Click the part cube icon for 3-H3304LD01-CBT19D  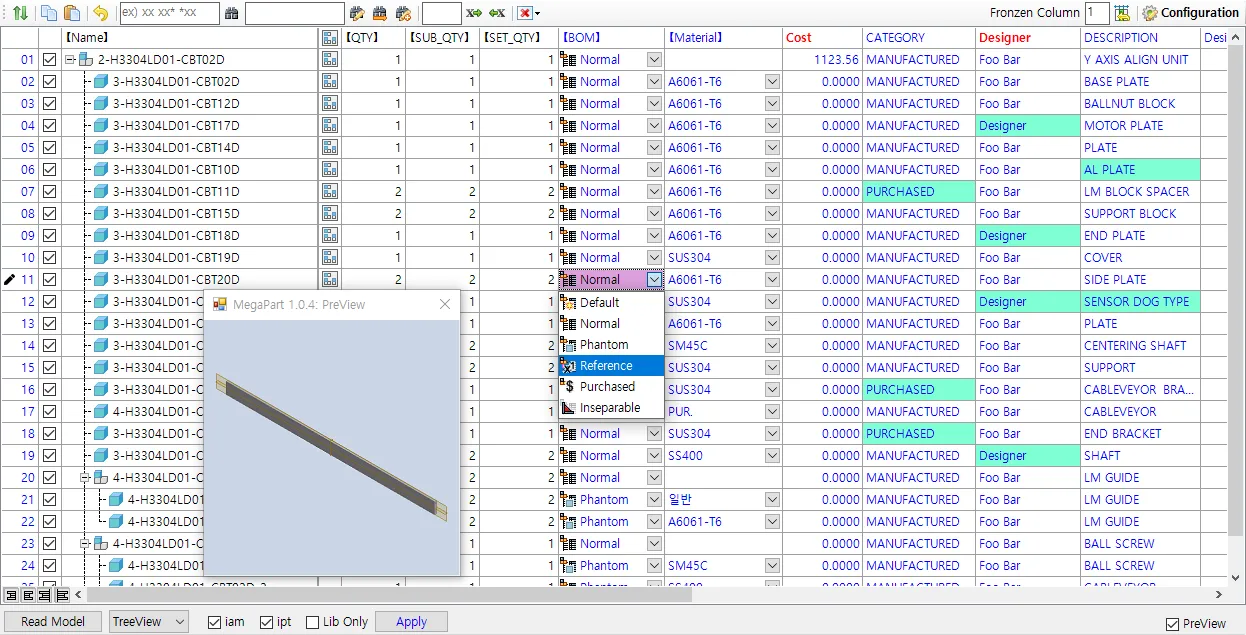(101, 257)
